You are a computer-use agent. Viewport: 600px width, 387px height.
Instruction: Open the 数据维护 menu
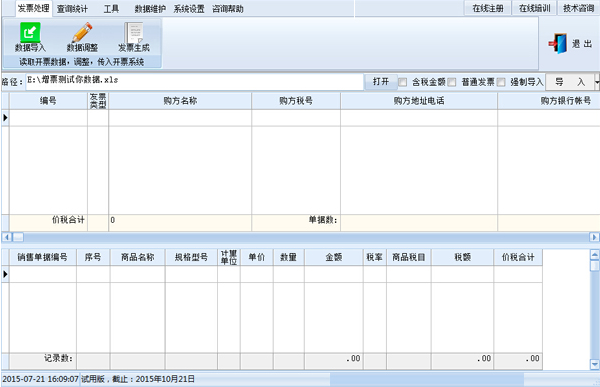(x=150, y=9)
